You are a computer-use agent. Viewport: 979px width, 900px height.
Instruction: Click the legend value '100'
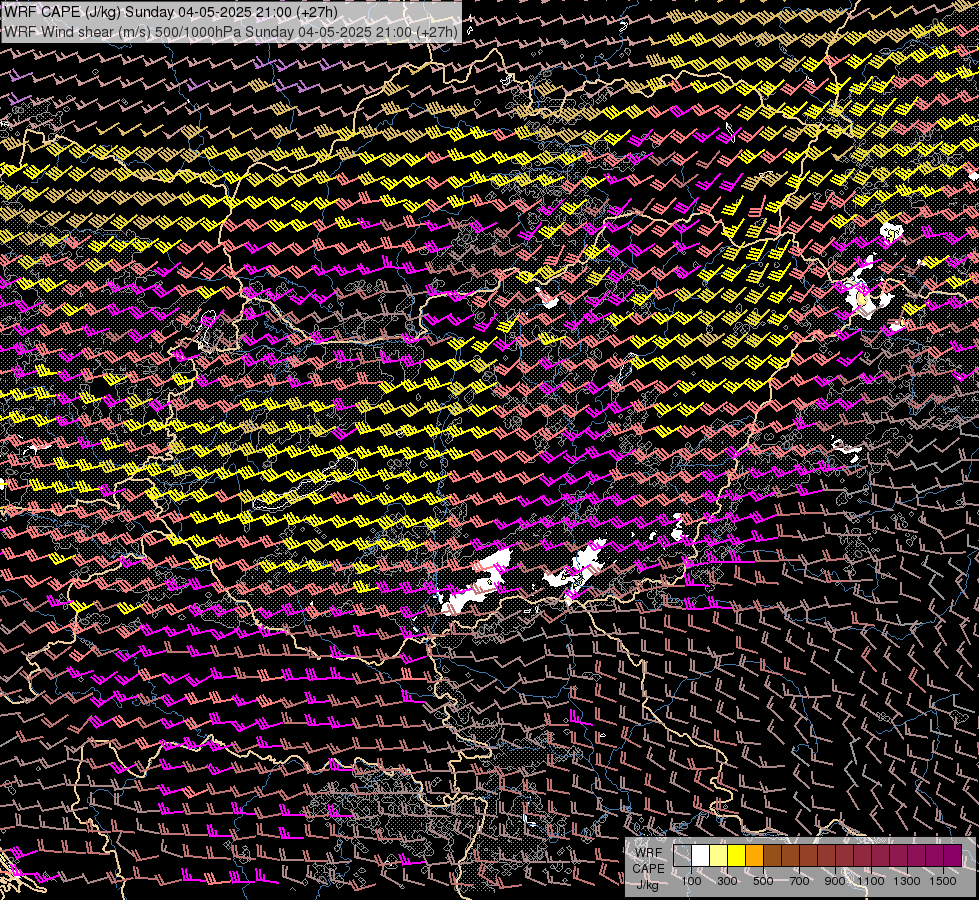(x=691, y=881)
